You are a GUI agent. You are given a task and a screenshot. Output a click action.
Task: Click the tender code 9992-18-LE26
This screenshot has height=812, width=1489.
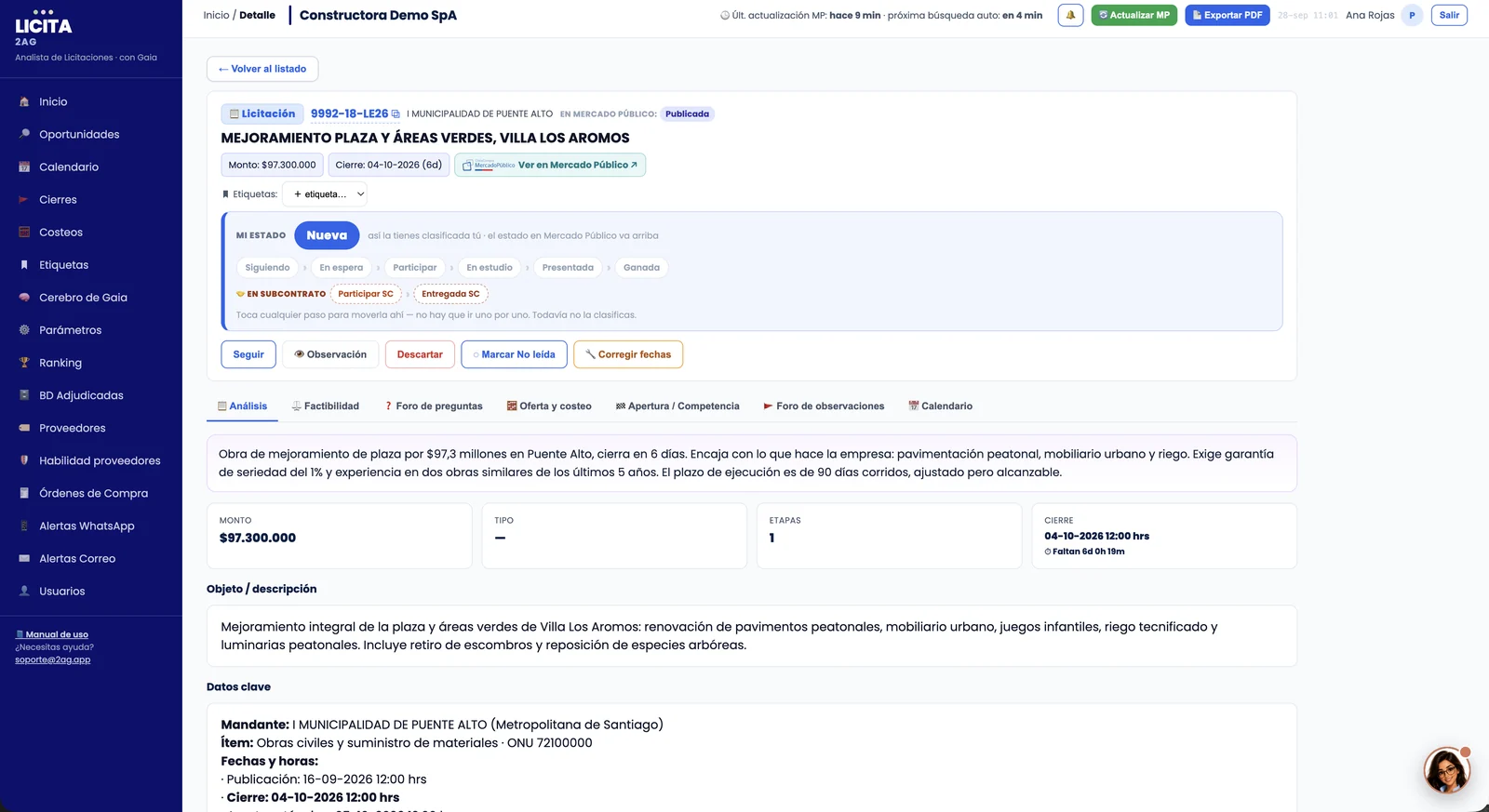[x=349, y=113]
